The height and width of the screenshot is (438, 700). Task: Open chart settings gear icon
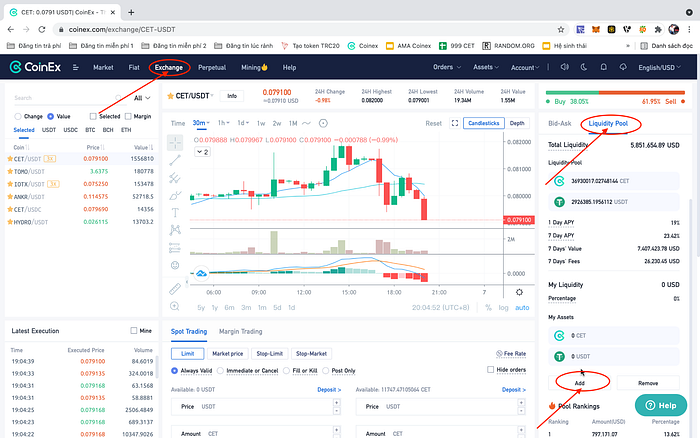click(x=519, y=292)
